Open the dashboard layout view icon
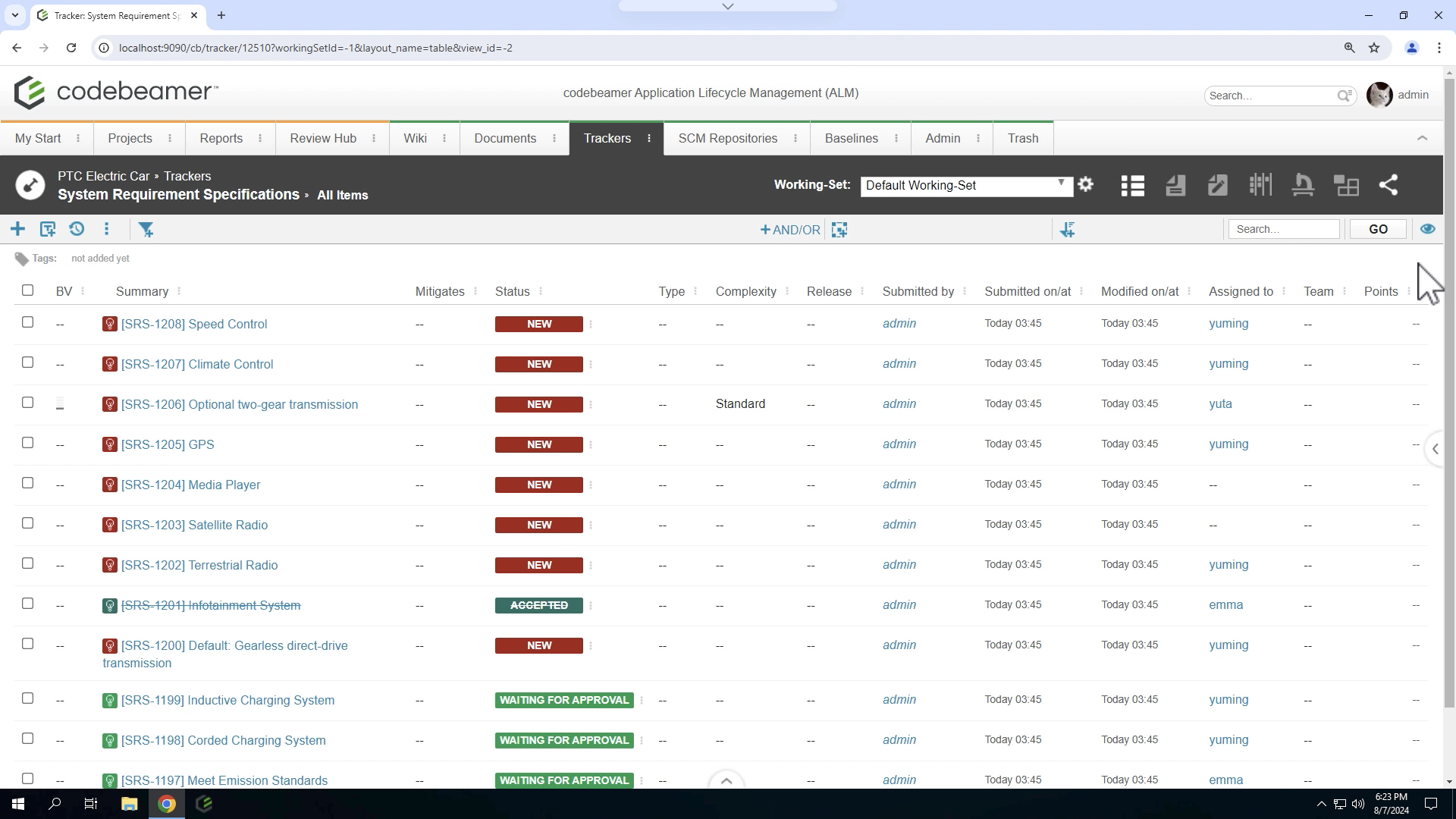 (x=1347, y=186)
